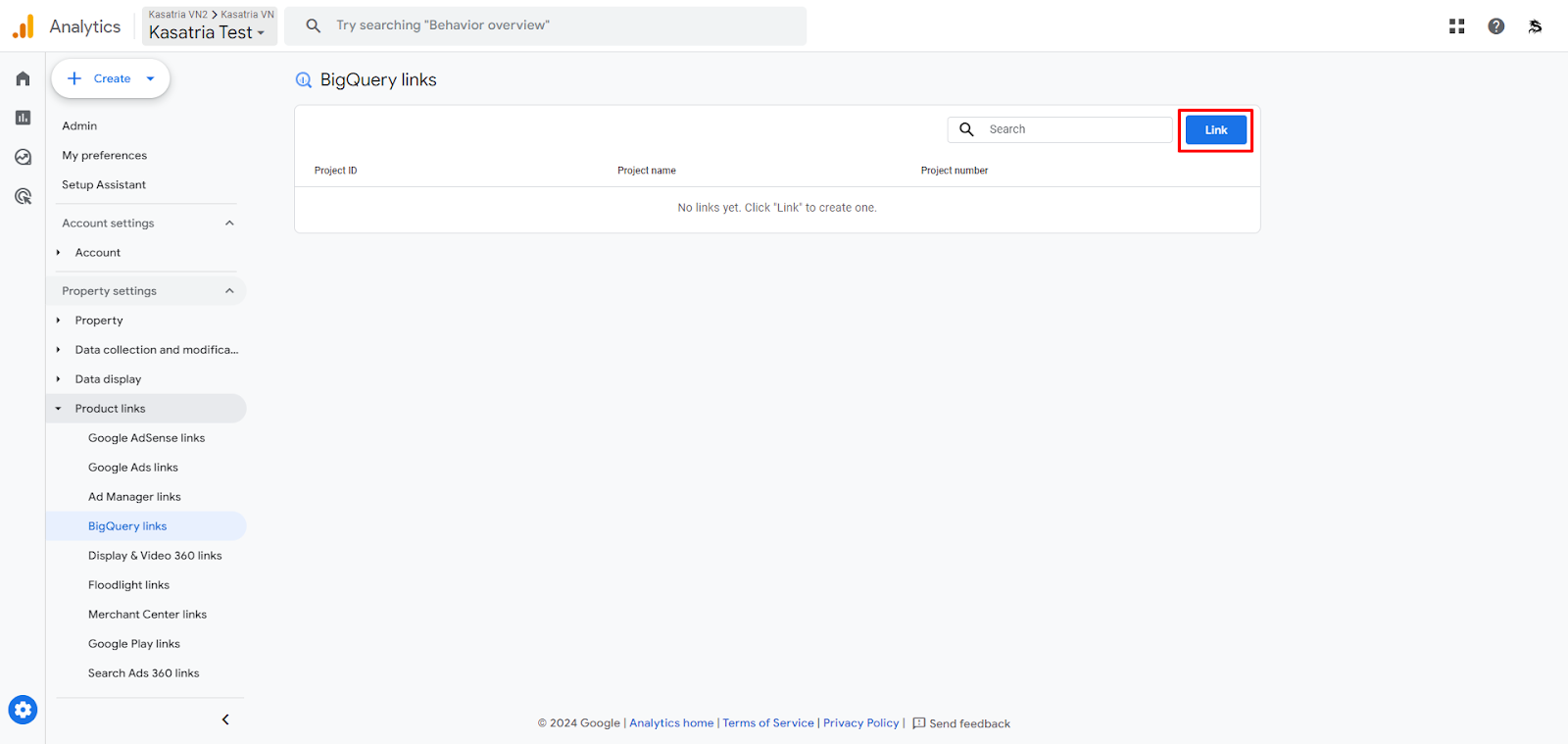Select BigQuery links in sidebar

click(146, 526)
